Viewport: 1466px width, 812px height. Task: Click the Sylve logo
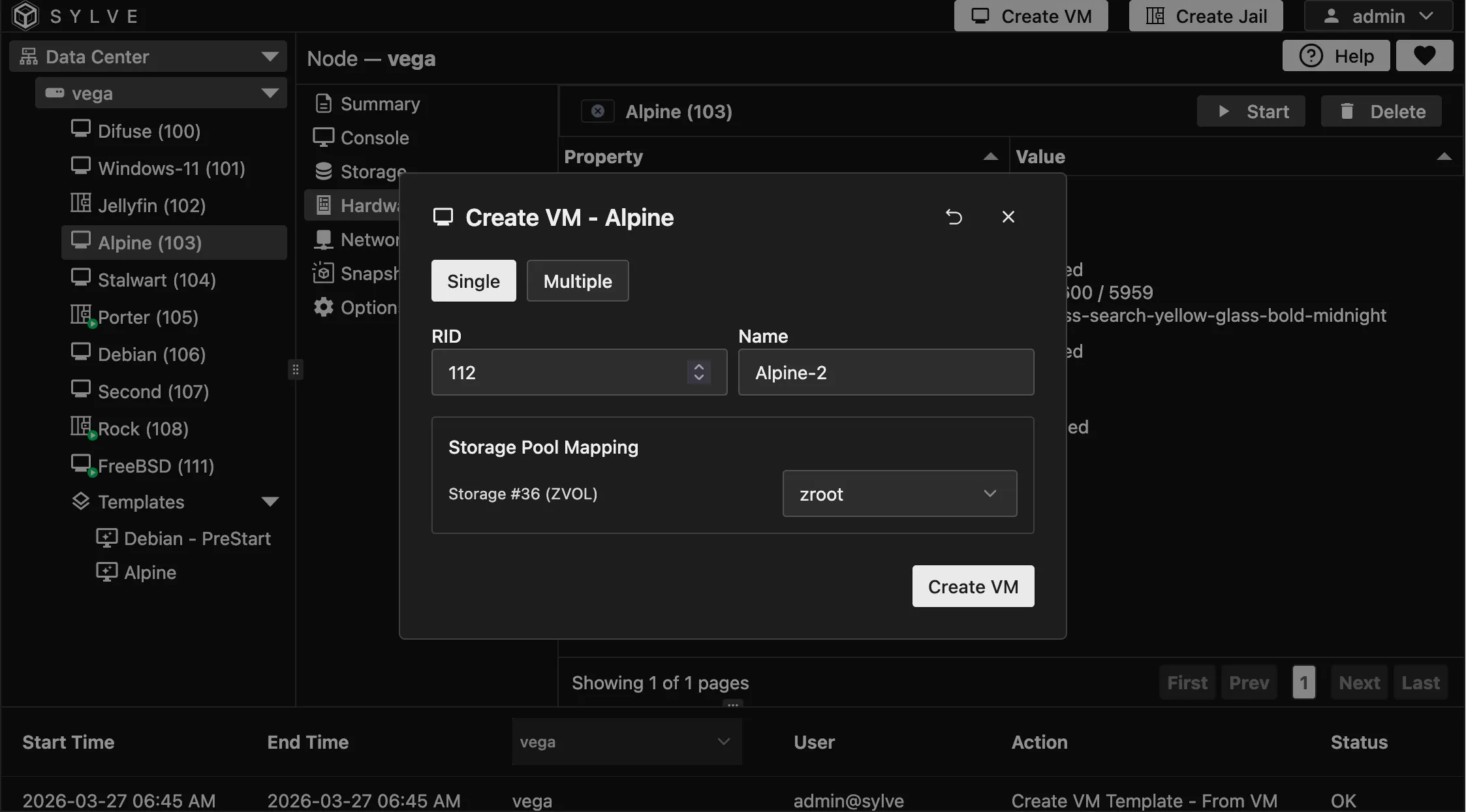(25, 16)
